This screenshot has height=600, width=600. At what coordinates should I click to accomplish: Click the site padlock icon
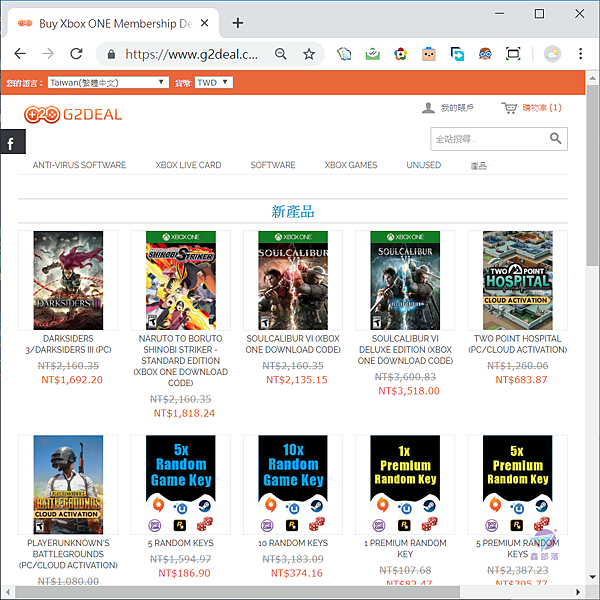click(111, 54)
